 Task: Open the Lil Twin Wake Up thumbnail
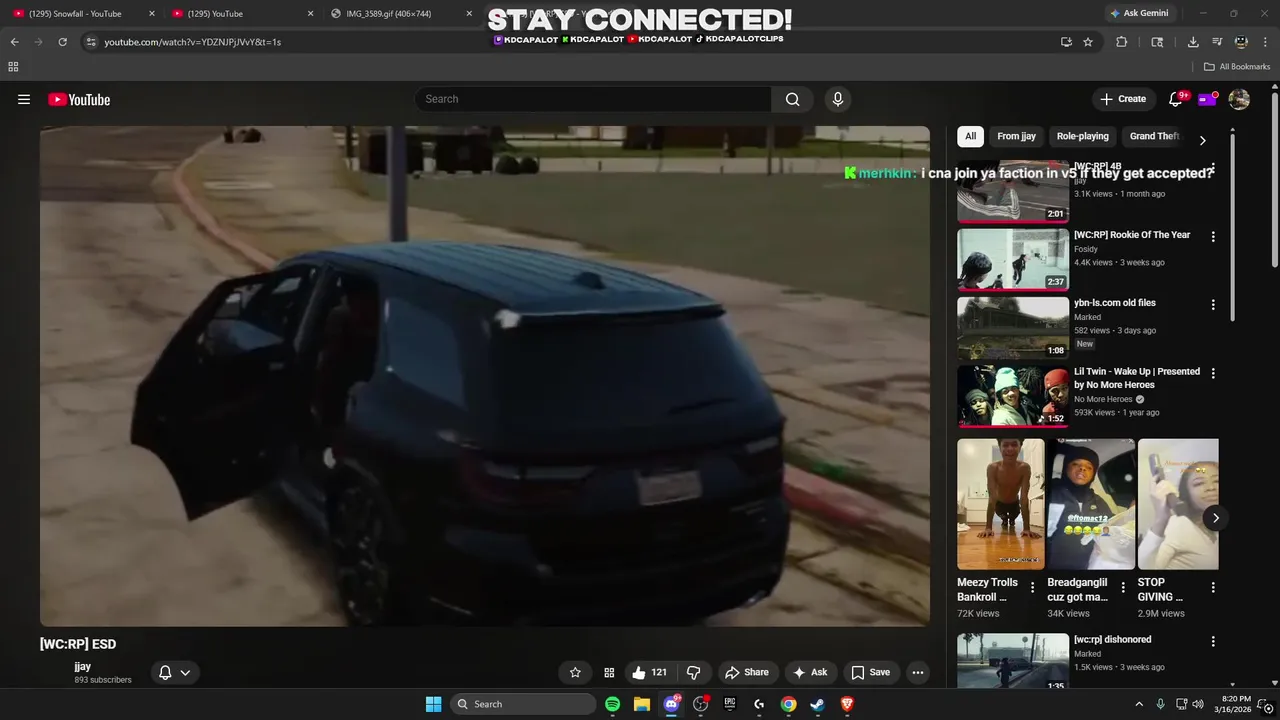tap(1013, 395)
